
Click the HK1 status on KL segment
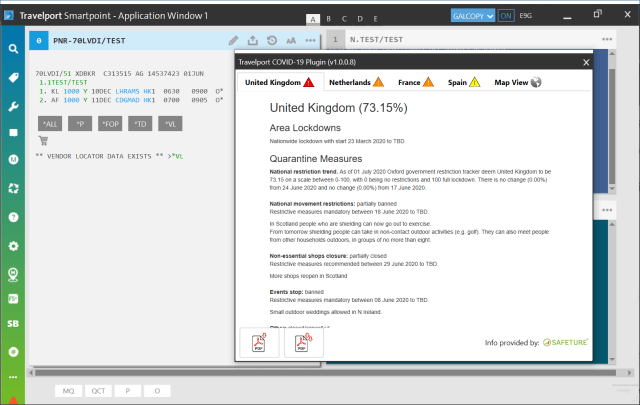pyautogui.click(x=149, y=91)
